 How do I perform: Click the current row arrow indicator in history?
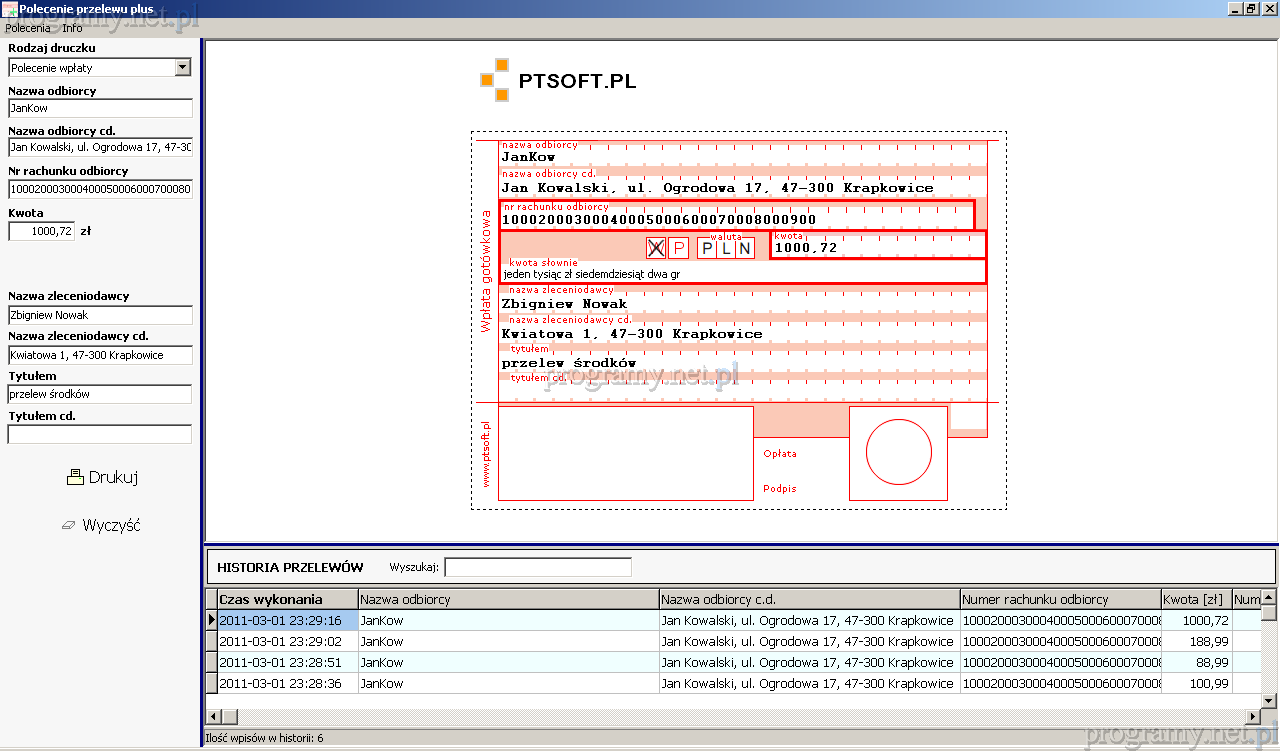point(211,620)
